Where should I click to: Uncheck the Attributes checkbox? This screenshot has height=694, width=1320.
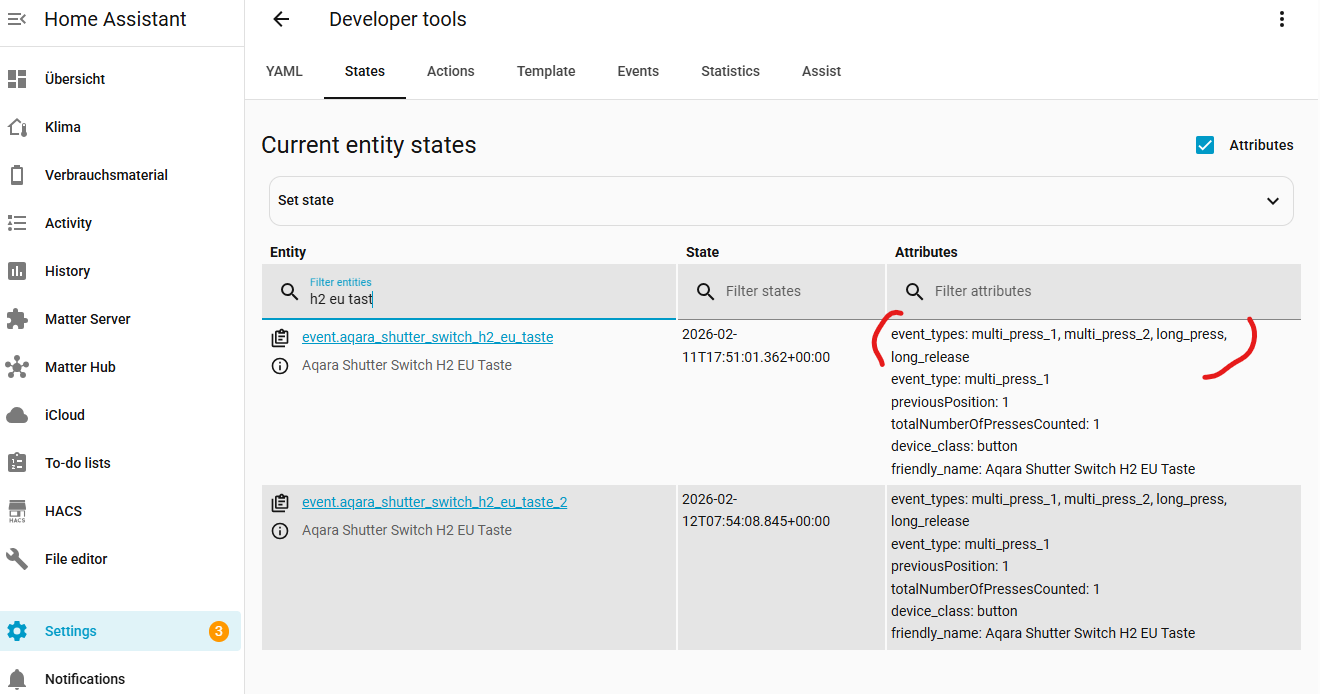click(1205, 145)
